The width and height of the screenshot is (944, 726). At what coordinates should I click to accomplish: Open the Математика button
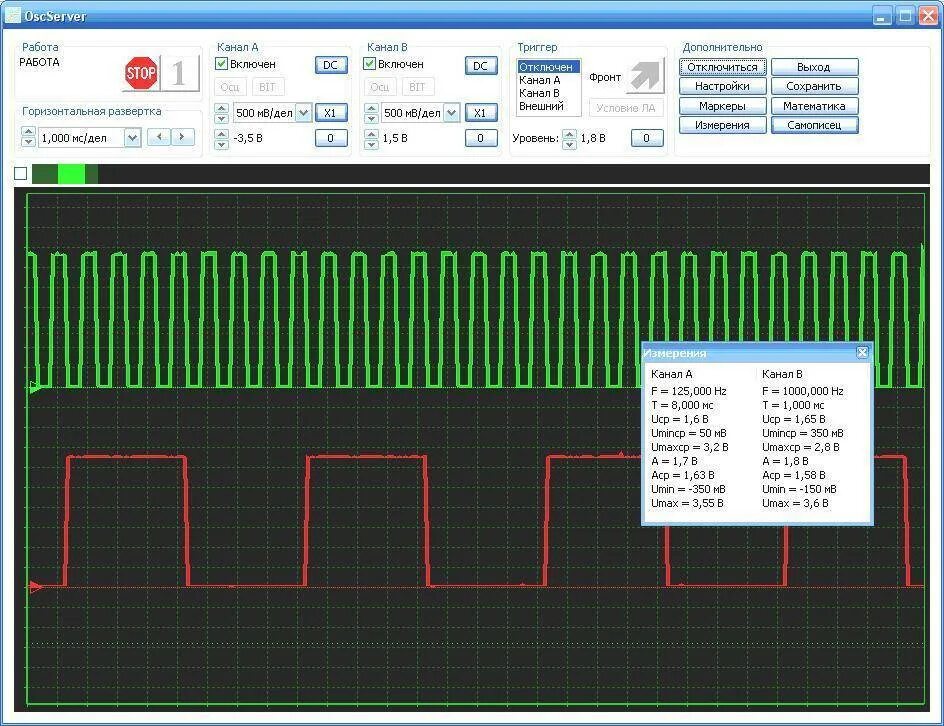click(x=814, y=106)
